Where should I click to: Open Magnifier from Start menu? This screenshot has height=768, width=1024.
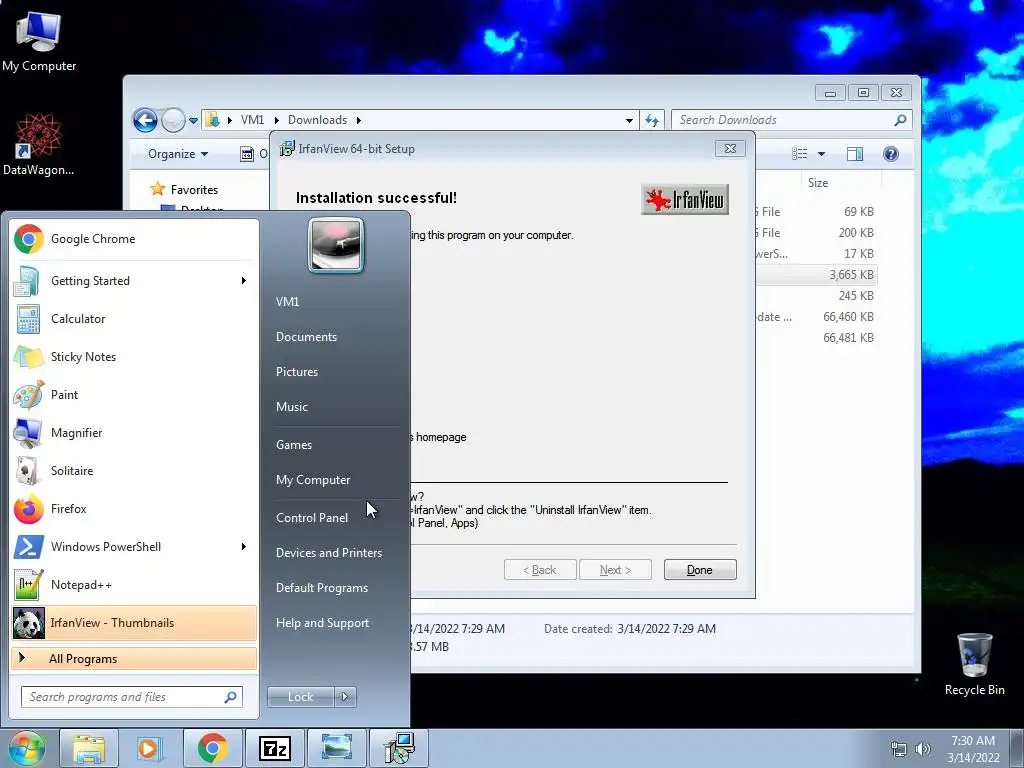tap(134, 432)
